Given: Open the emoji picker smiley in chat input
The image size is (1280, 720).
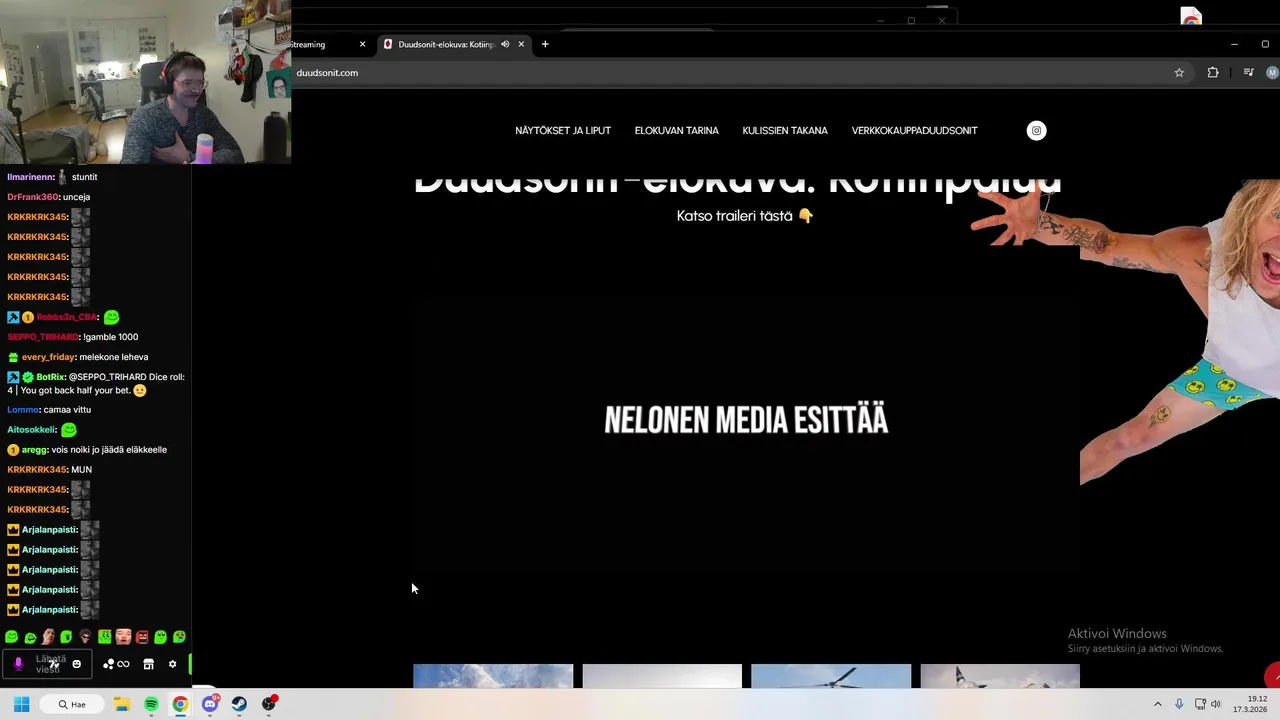Looking at the screenshot, I should coord(76,664).
